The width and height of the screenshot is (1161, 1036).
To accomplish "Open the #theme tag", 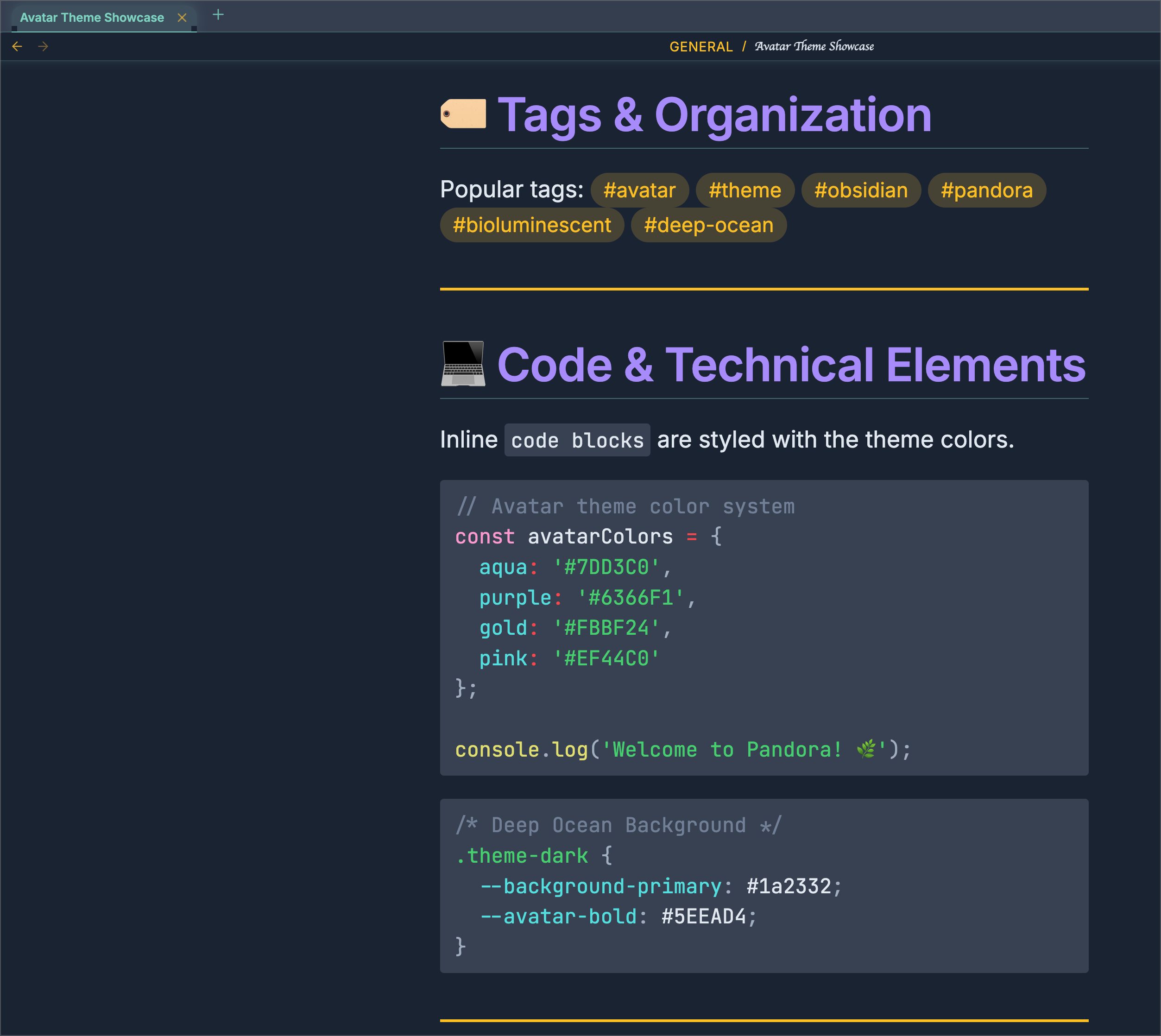I will [745, 190].
